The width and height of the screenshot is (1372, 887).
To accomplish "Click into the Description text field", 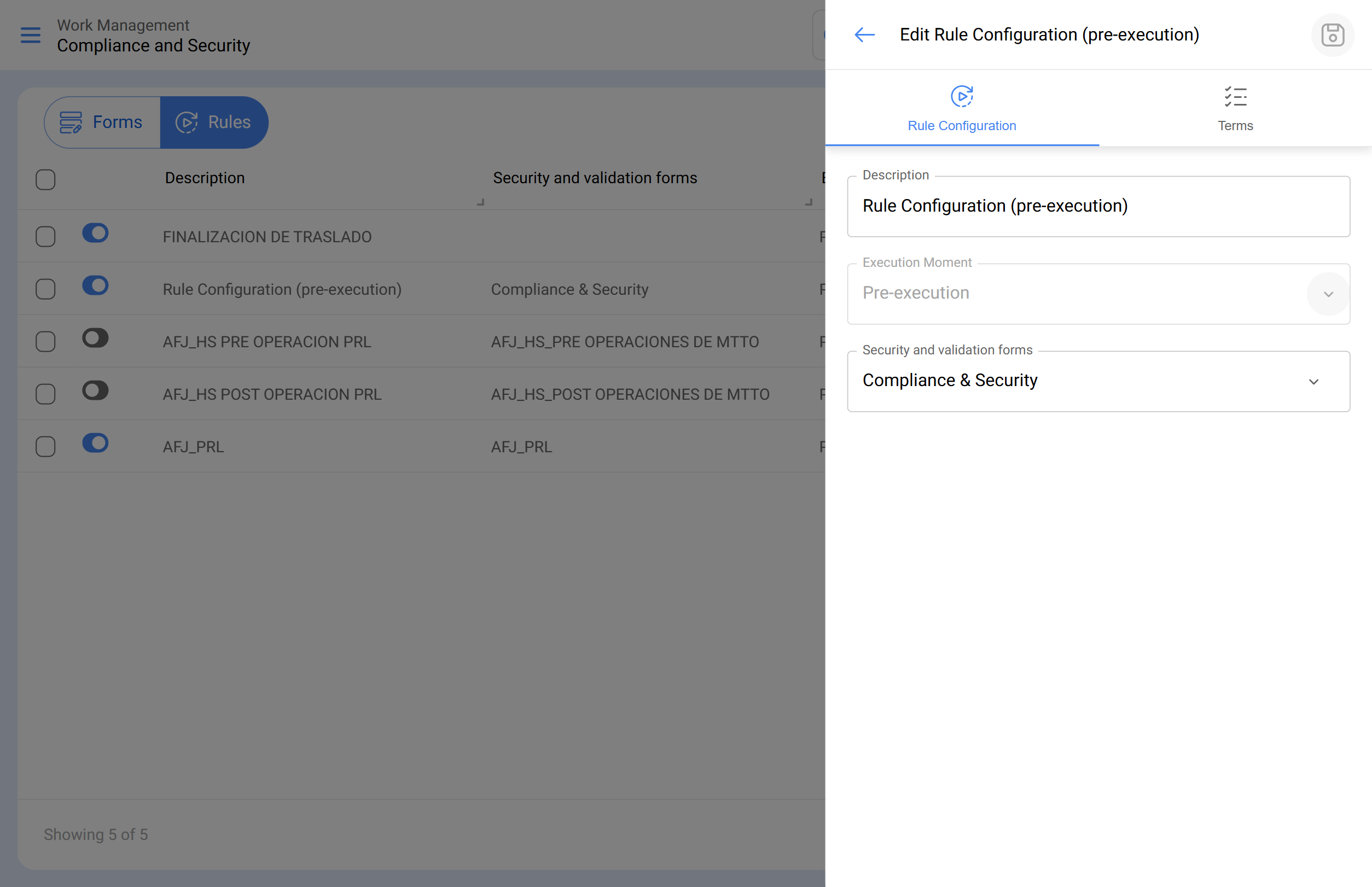I will pos(1098,206).
